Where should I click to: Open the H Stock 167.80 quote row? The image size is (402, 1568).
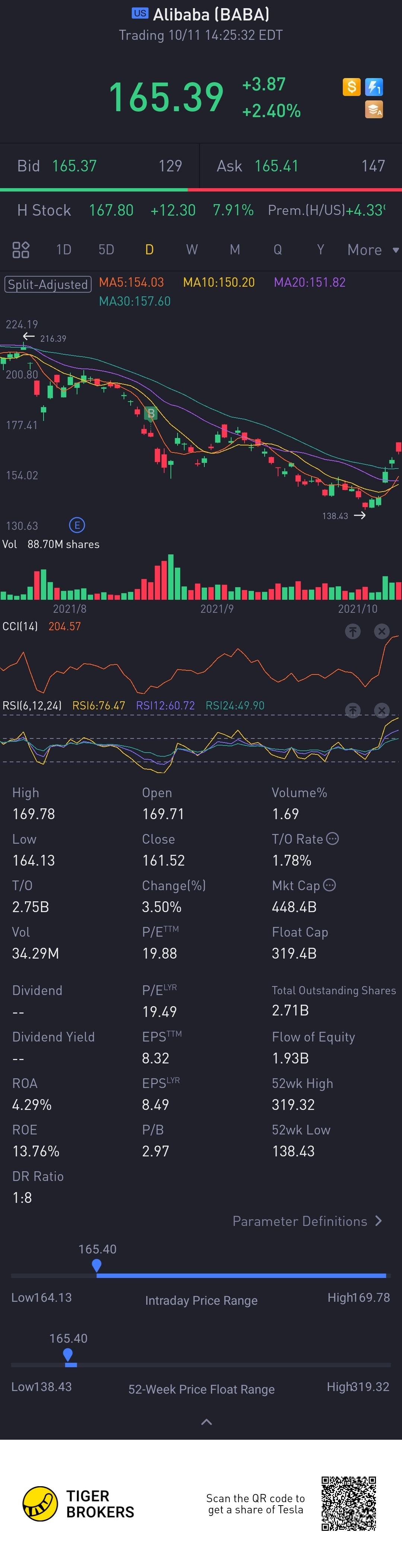click(201, 210)
